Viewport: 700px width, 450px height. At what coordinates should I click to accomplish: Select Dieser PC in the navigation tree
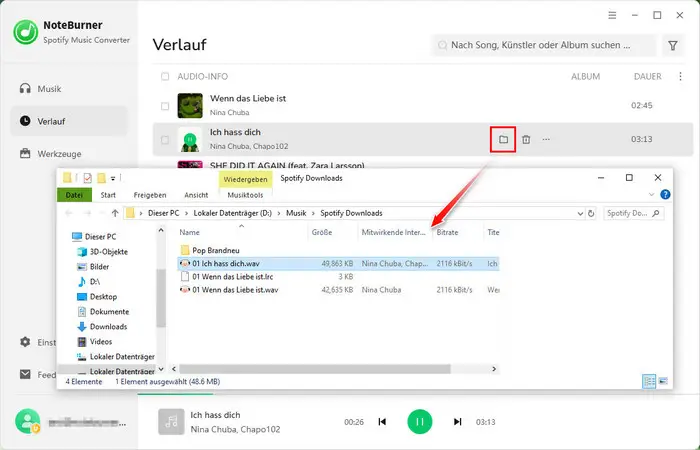pos(94,237)
